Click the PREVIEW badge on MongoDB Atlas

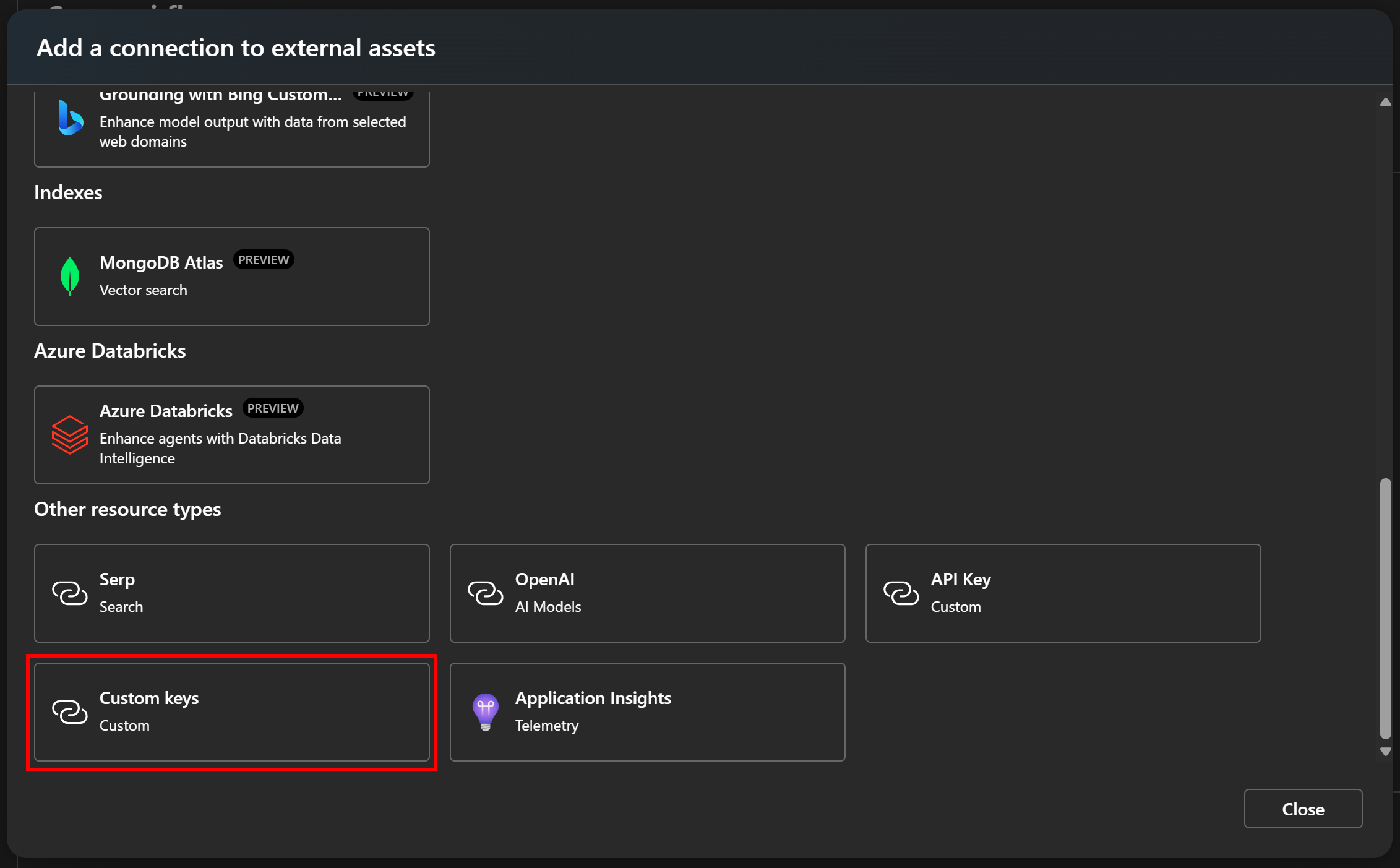263,259
